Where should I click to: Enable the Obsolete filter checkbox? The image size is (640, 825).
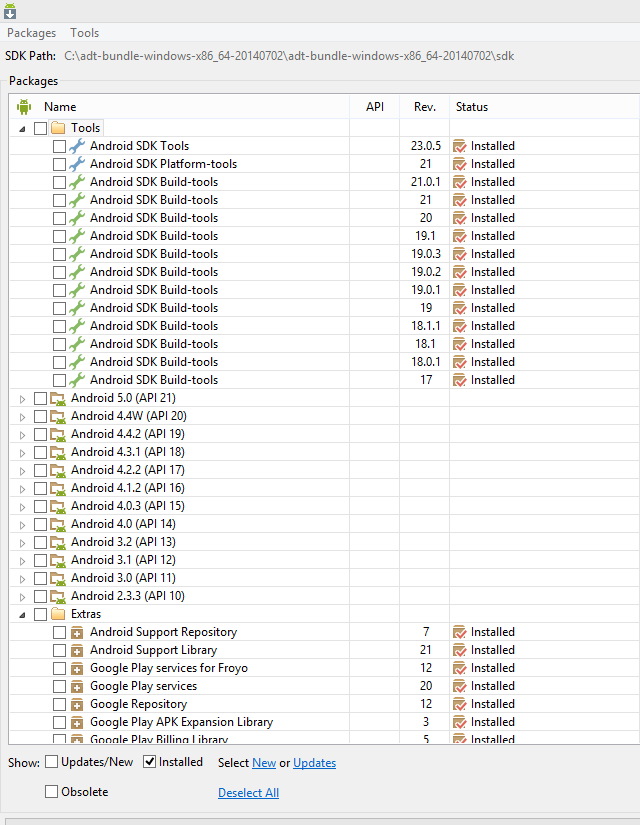point(51,791)
